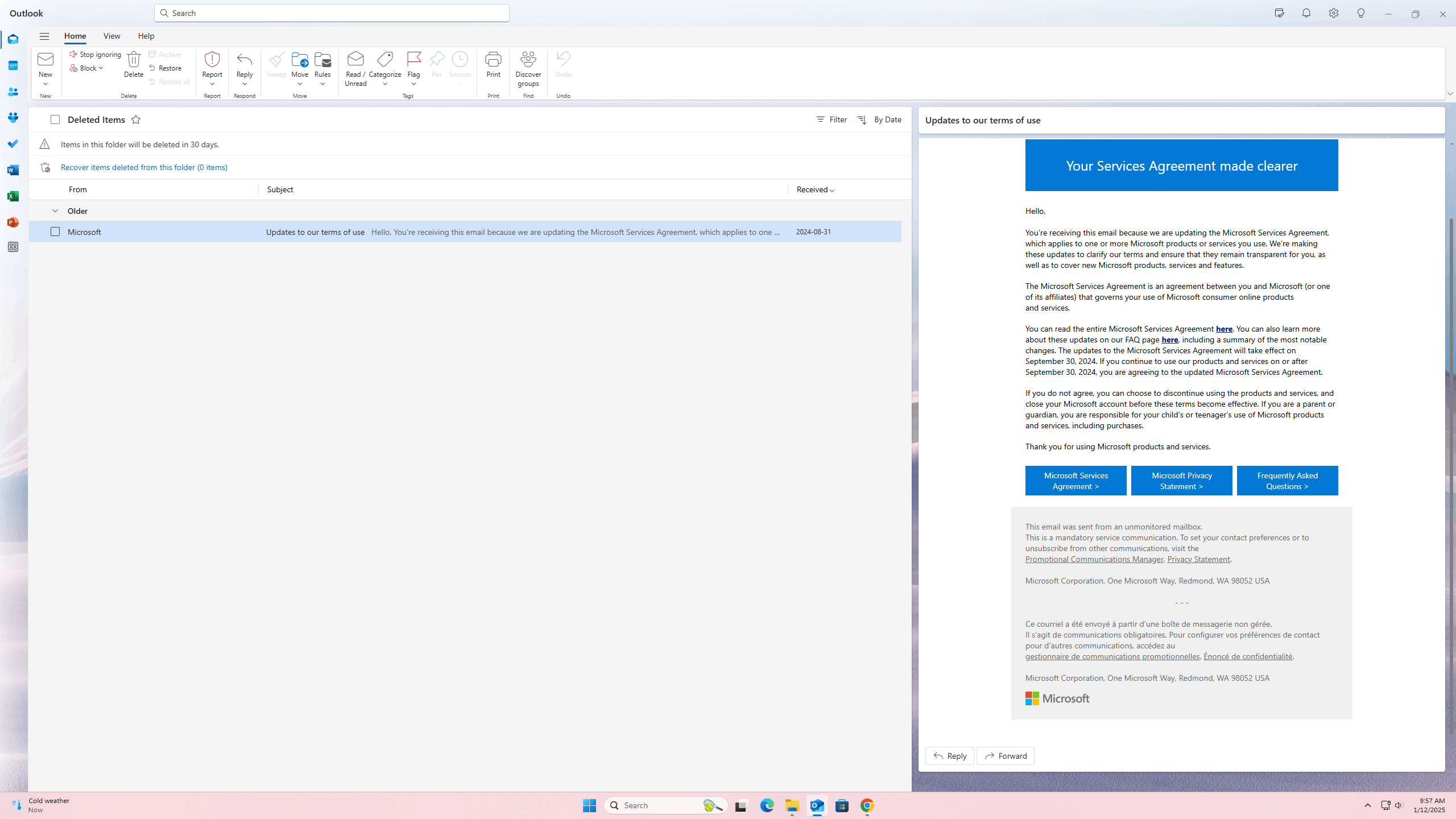The width and height of the screenshot is (1456, 819).
Task: Open the People contacts icon in sidebar
Action: pyautogui.click(x=13, y=92)
